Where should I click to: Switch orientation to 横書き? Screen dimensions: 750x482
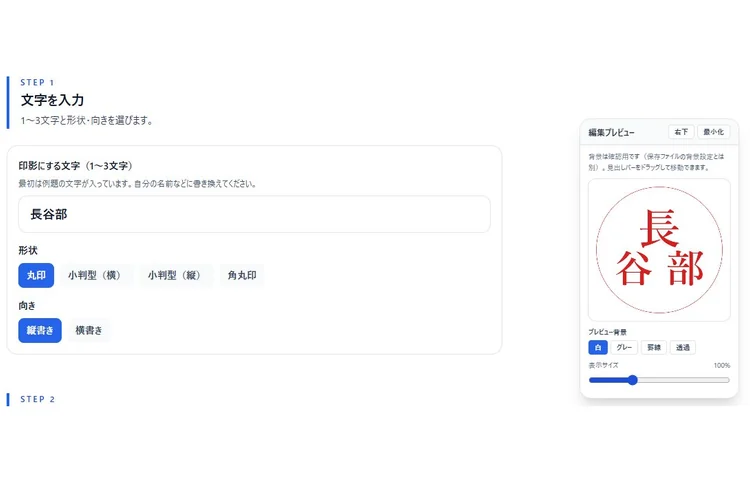click(89, 330)
